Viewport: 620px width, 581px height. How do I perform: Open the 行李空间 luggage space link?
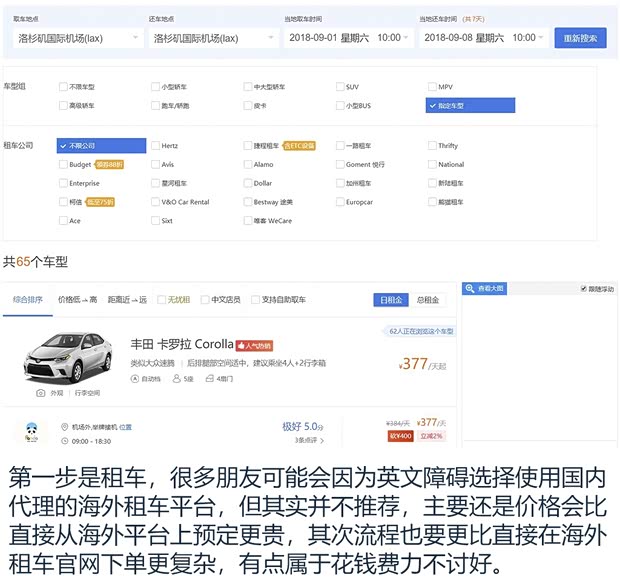(x=87, y=393)
